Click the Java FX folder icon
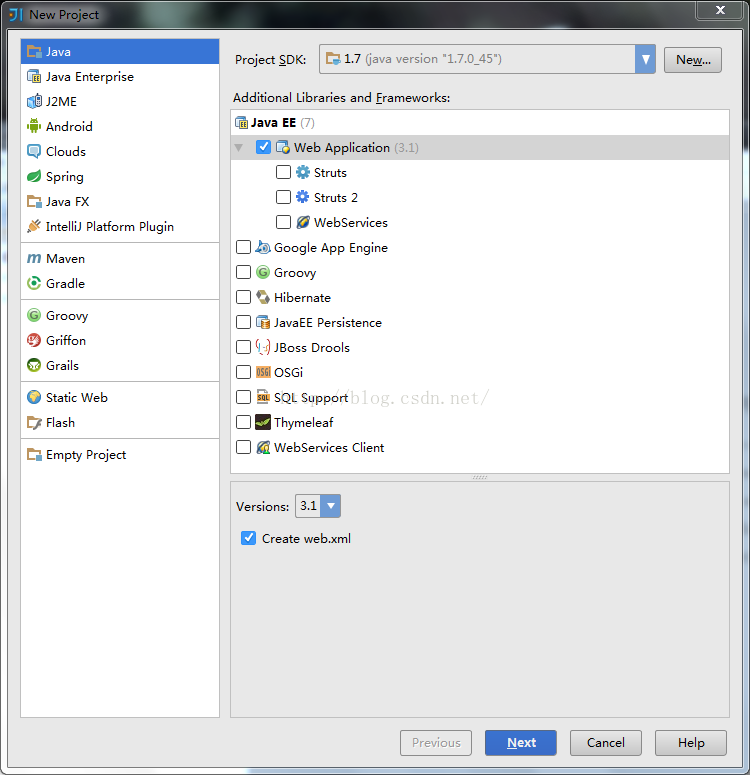750x775 pixels. click(x=34, y=202)
